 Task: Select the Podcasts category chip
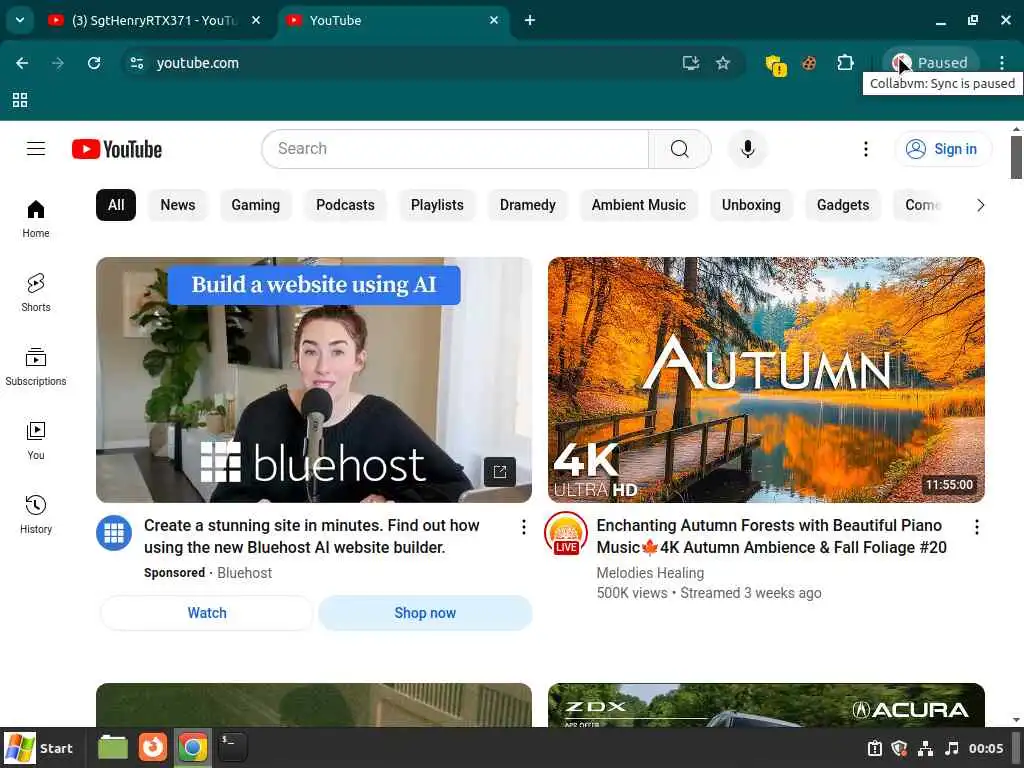click(x=345, y=205)
